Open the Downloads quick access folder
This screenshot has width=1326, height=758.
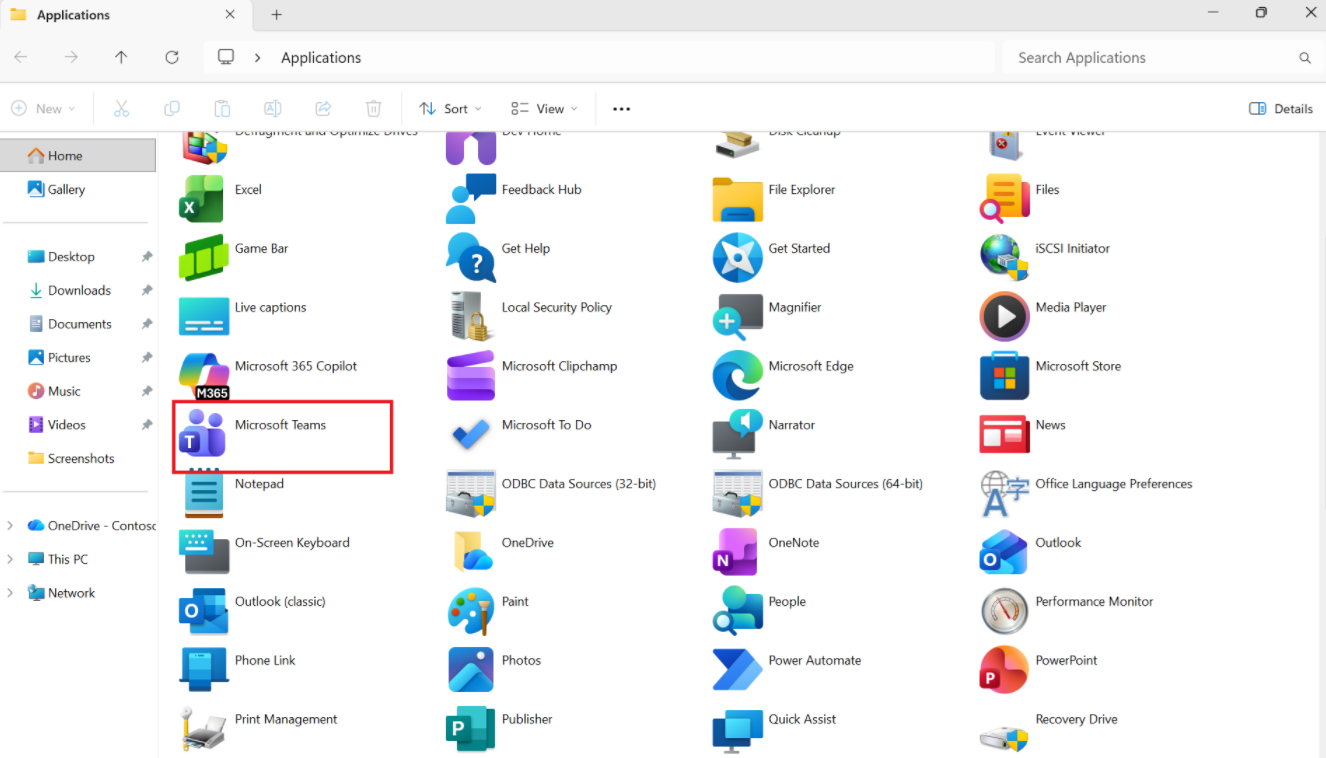tap(78, 290)
